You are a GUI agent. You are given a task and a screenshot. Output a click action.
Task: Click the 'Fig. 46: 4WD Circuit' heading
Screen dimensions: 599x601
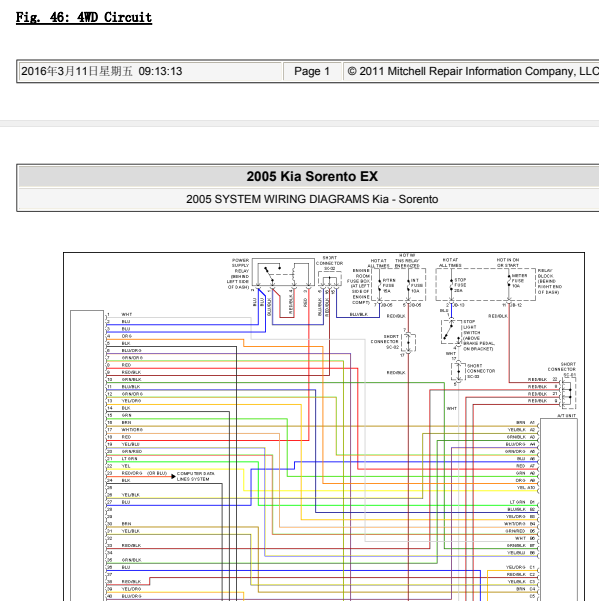tap(84, 18)
